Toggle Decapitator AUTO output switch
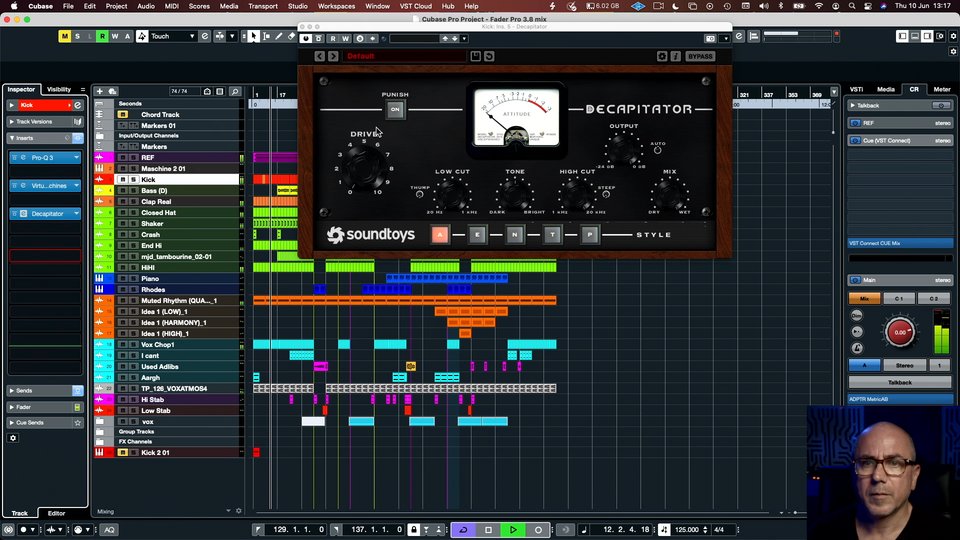Screen dimensions: 960x540 coord(658,151)
